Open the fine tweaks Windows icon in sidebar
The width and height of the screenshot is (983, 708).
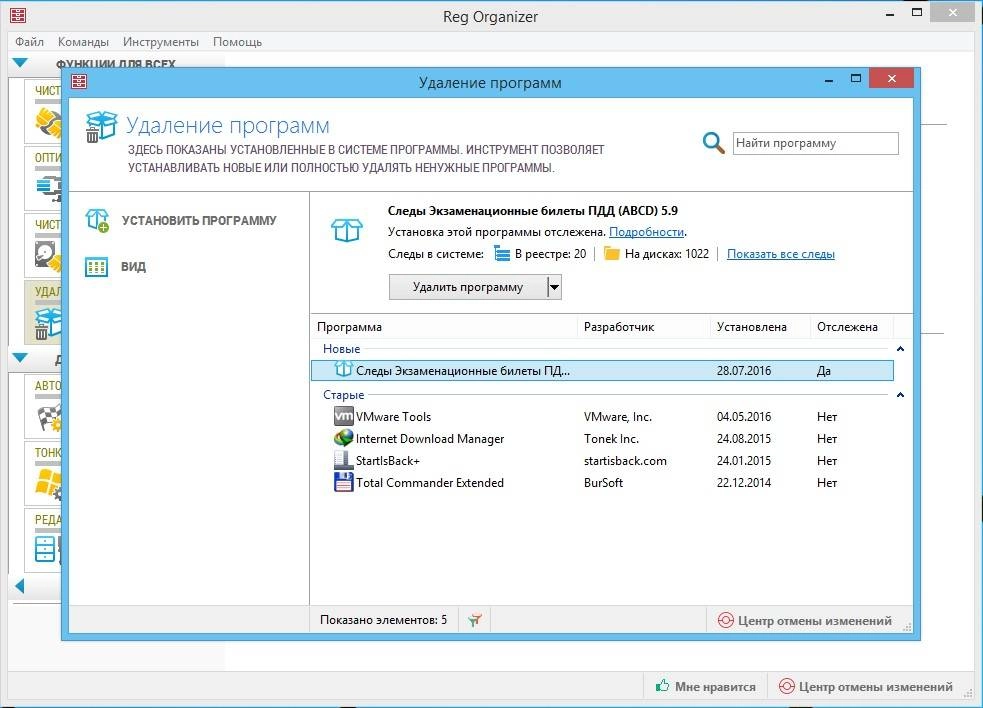[49, 484]
